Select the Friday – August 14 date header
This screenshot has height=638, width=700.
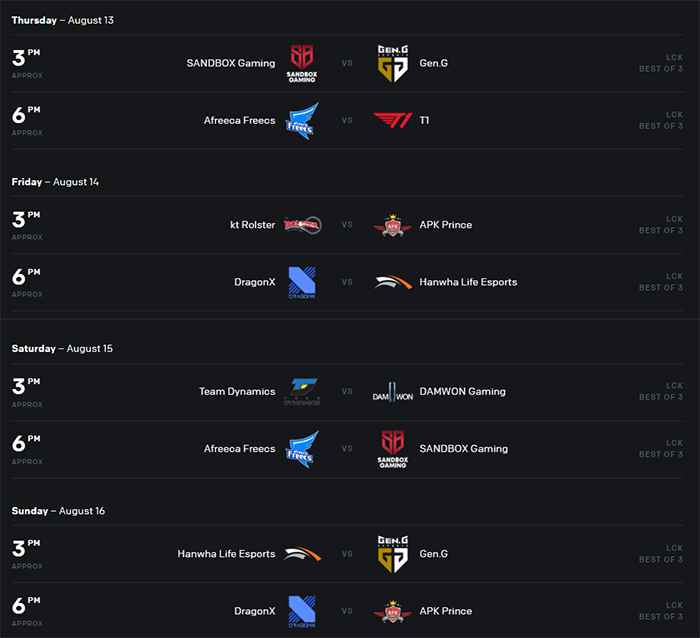coord(55,182)
